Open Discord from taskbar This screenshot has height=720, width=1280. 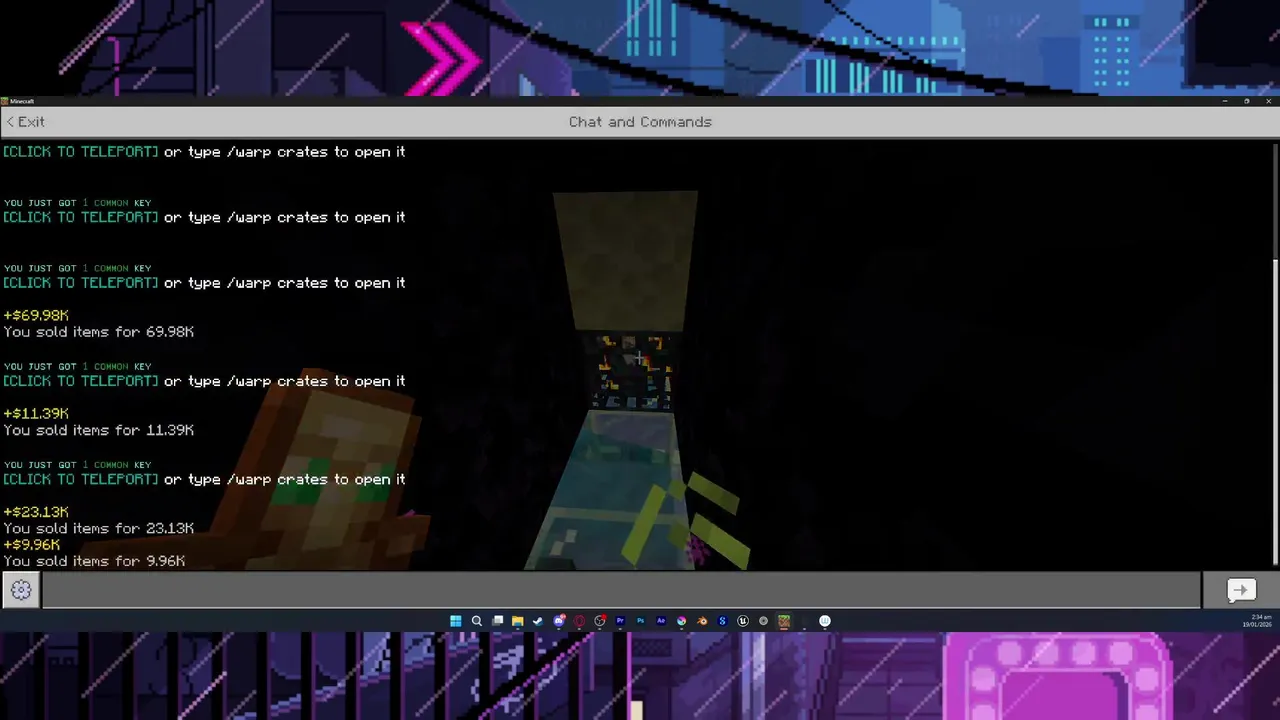coord(559,621)
